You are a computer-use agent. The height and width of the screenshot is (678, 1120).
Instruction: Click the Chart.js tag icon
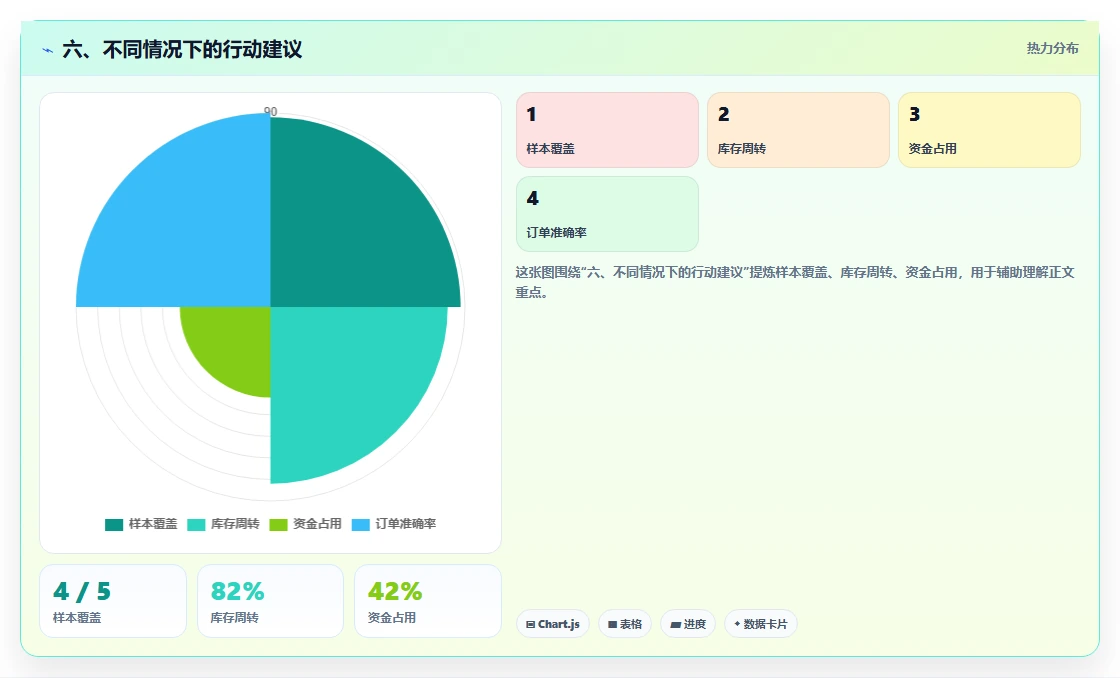point(530,624)
